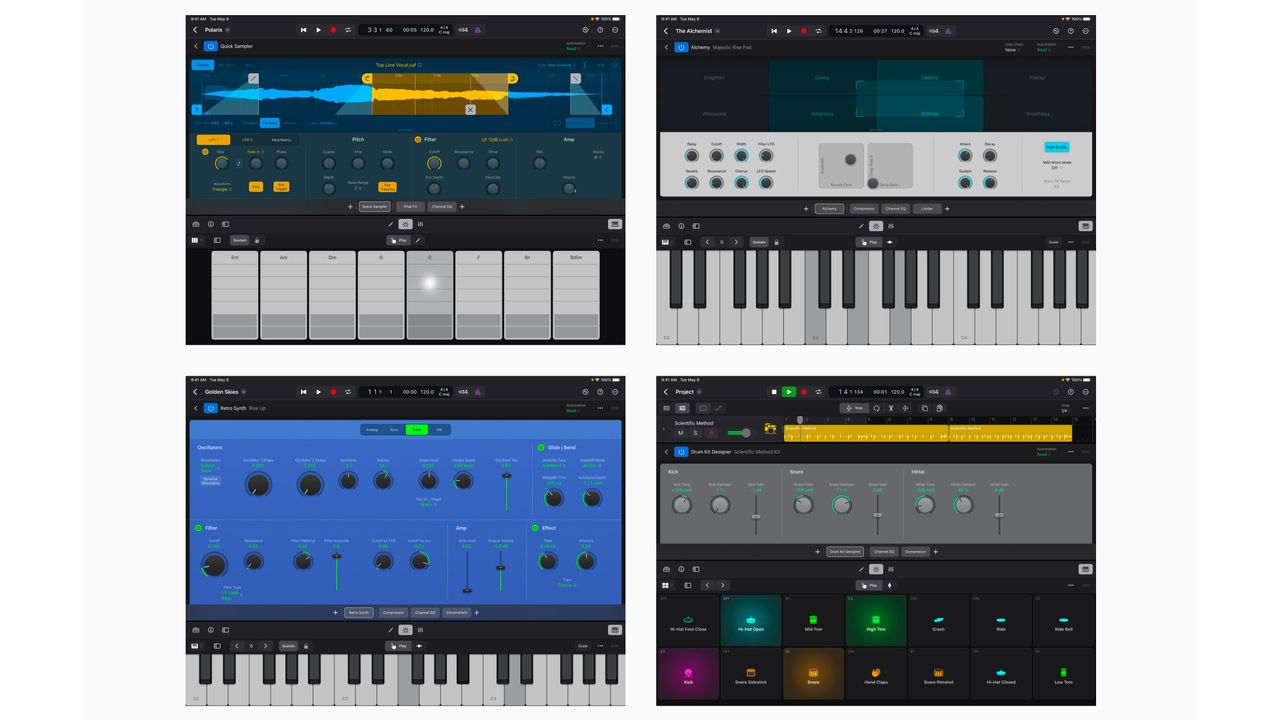Click the drum kit track icon in Project
Screen dimensions: 1280x720
(771, 429)
